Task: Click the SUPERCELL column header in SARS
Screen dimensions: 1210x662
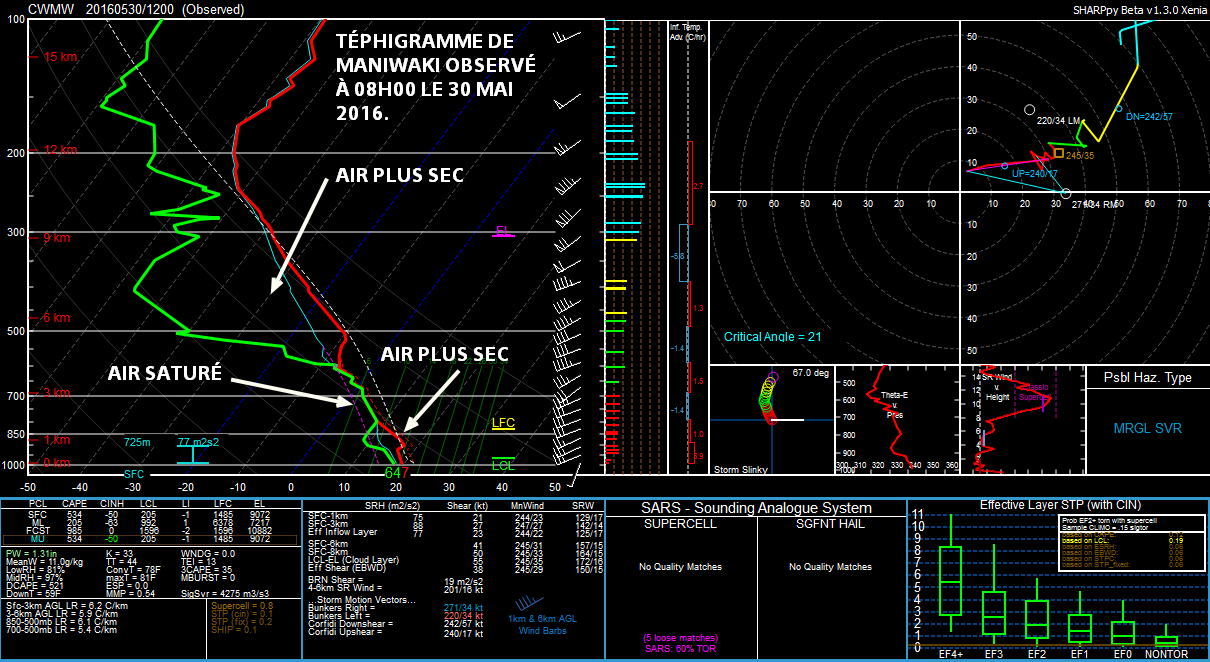Action: [680, 523]
